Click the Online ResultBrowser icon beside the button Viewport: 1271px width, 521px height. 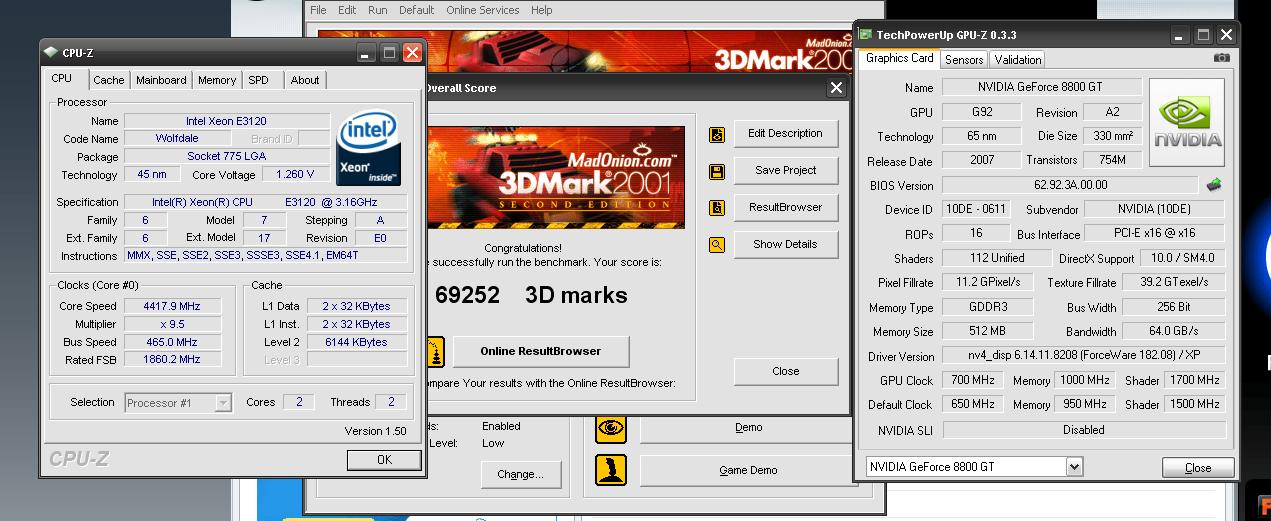click(x=435, y=352)
